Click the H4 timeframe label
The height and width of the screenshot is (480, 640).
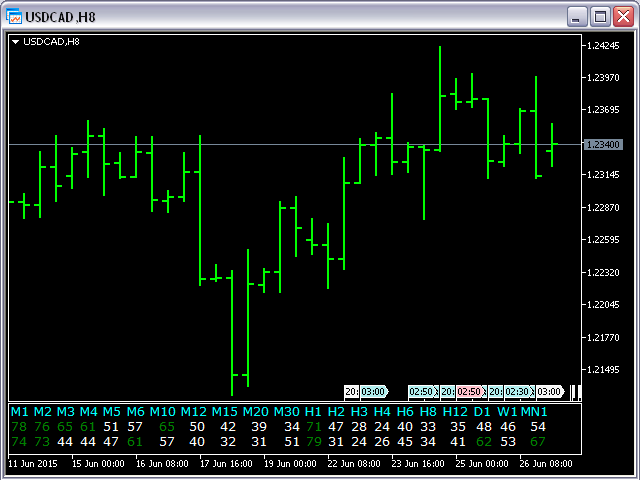pyautogui.click(x=382, y=411)
